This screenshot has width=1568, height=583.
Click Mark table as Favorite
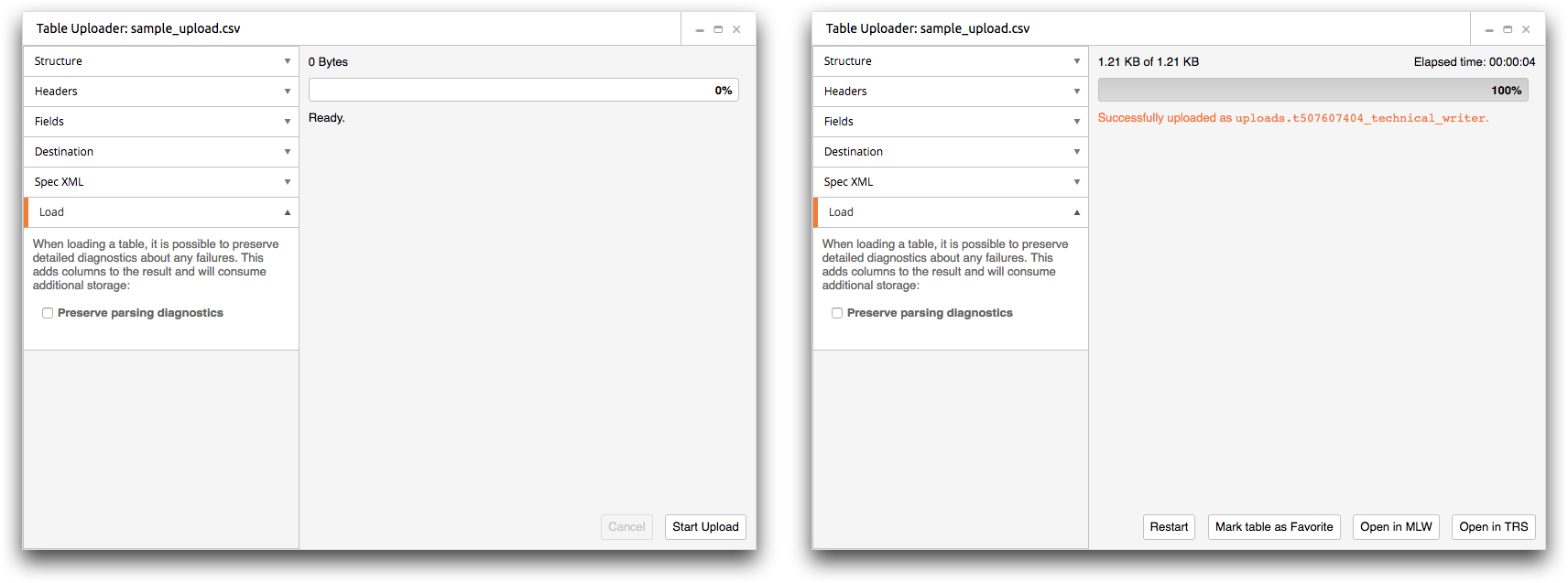(1274, 527)
